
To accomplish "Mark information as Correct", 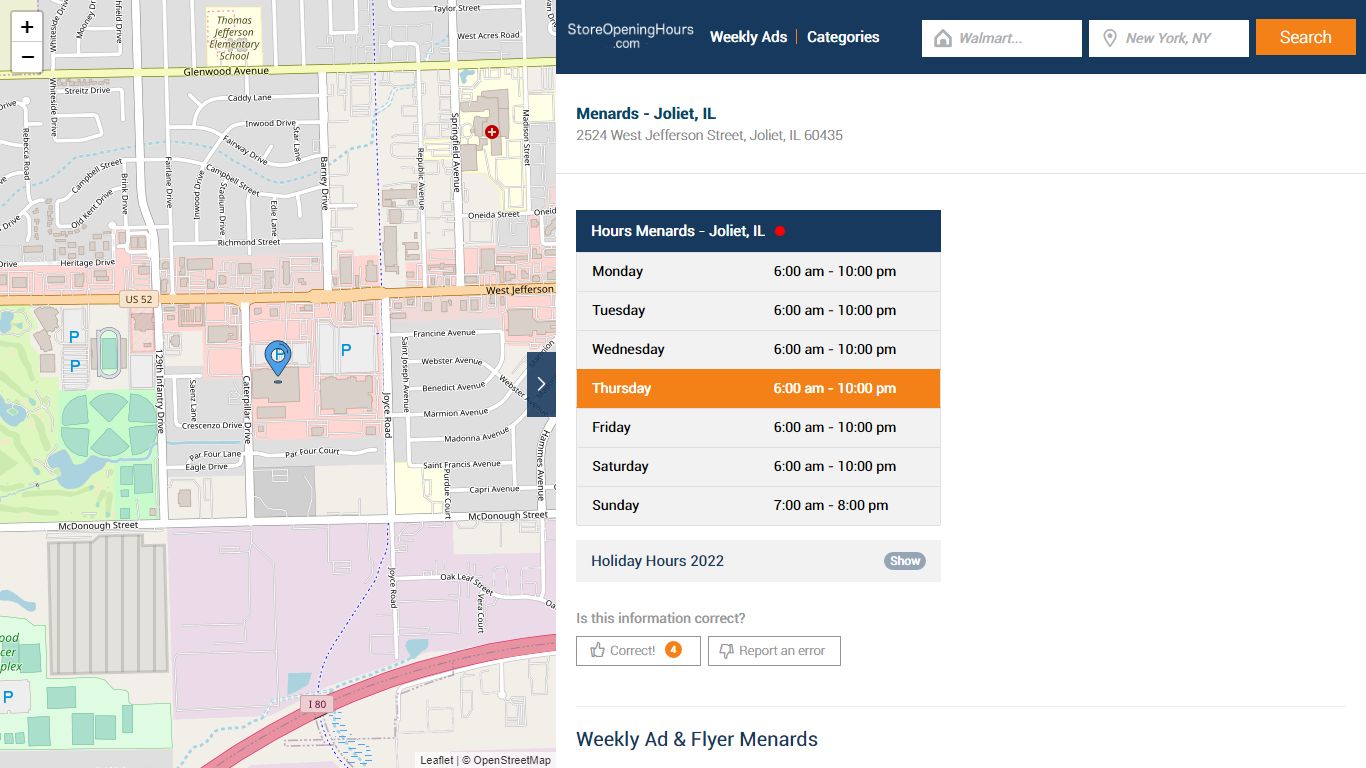I will pyautogui.click(x=638, y=650).
